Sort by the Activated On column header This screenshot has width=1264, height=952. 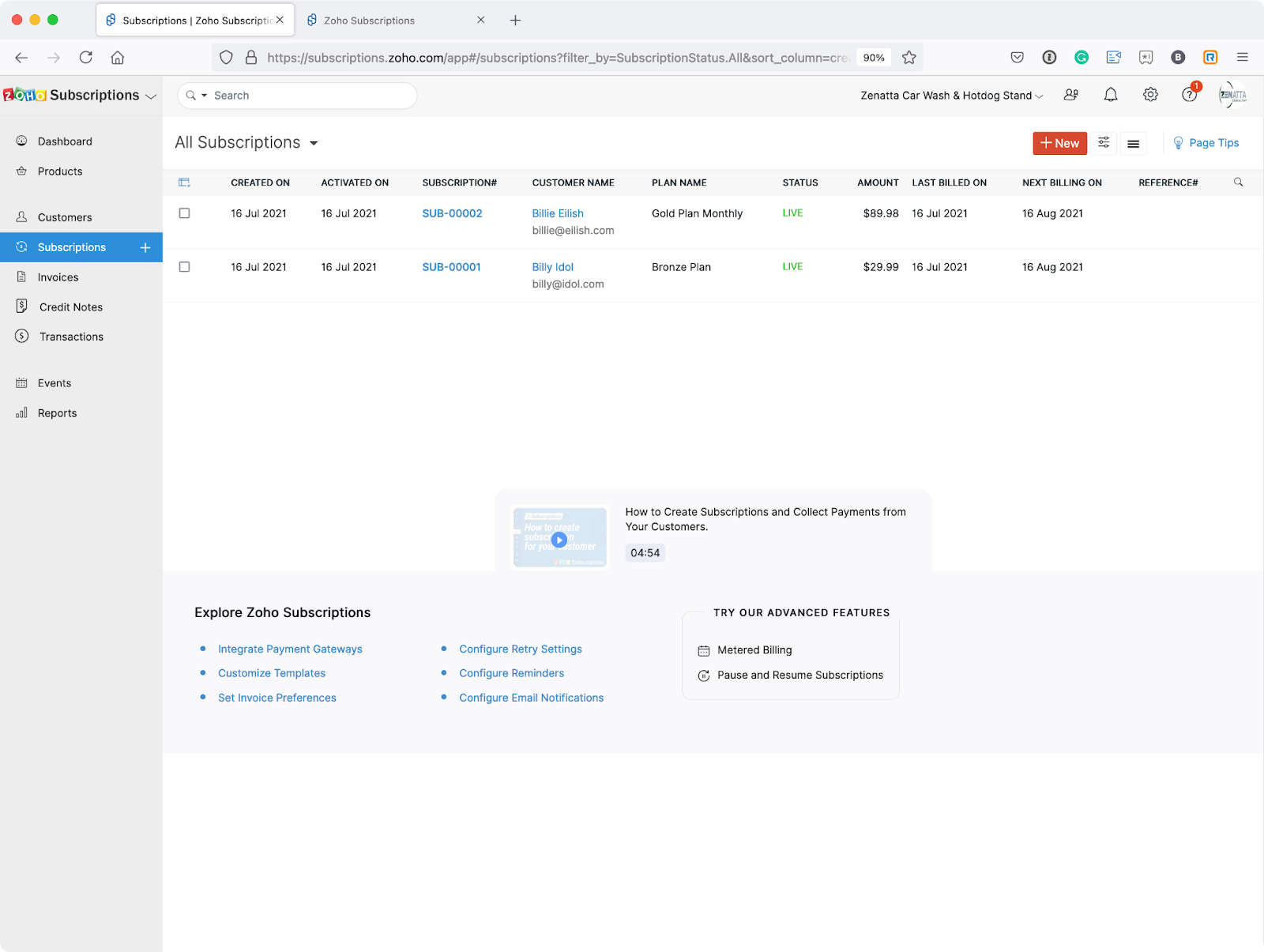click(x=355, y=182)
